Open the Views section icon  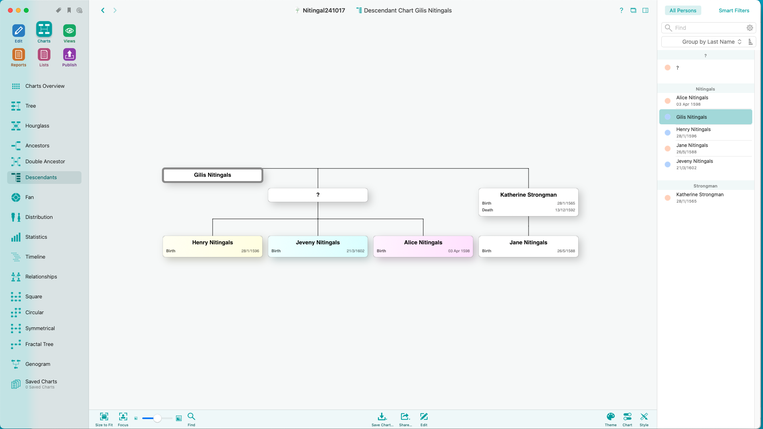tap(69, 31)
